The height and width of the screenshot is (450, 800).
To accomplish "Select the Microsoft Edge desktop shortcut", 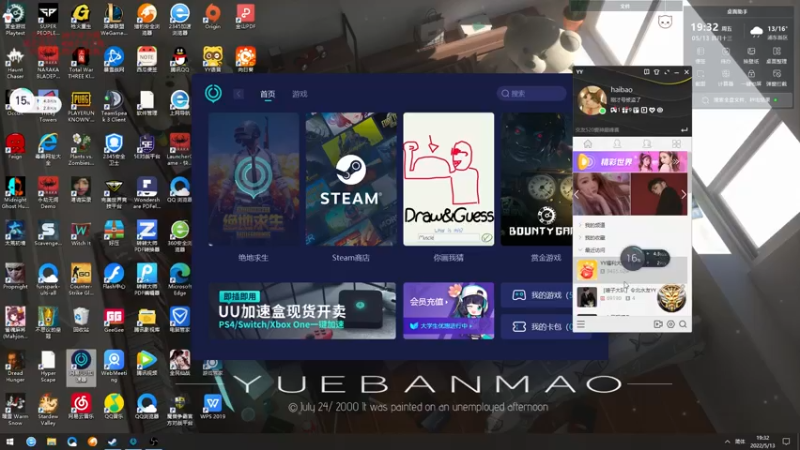I will click(x=180, y=279).
